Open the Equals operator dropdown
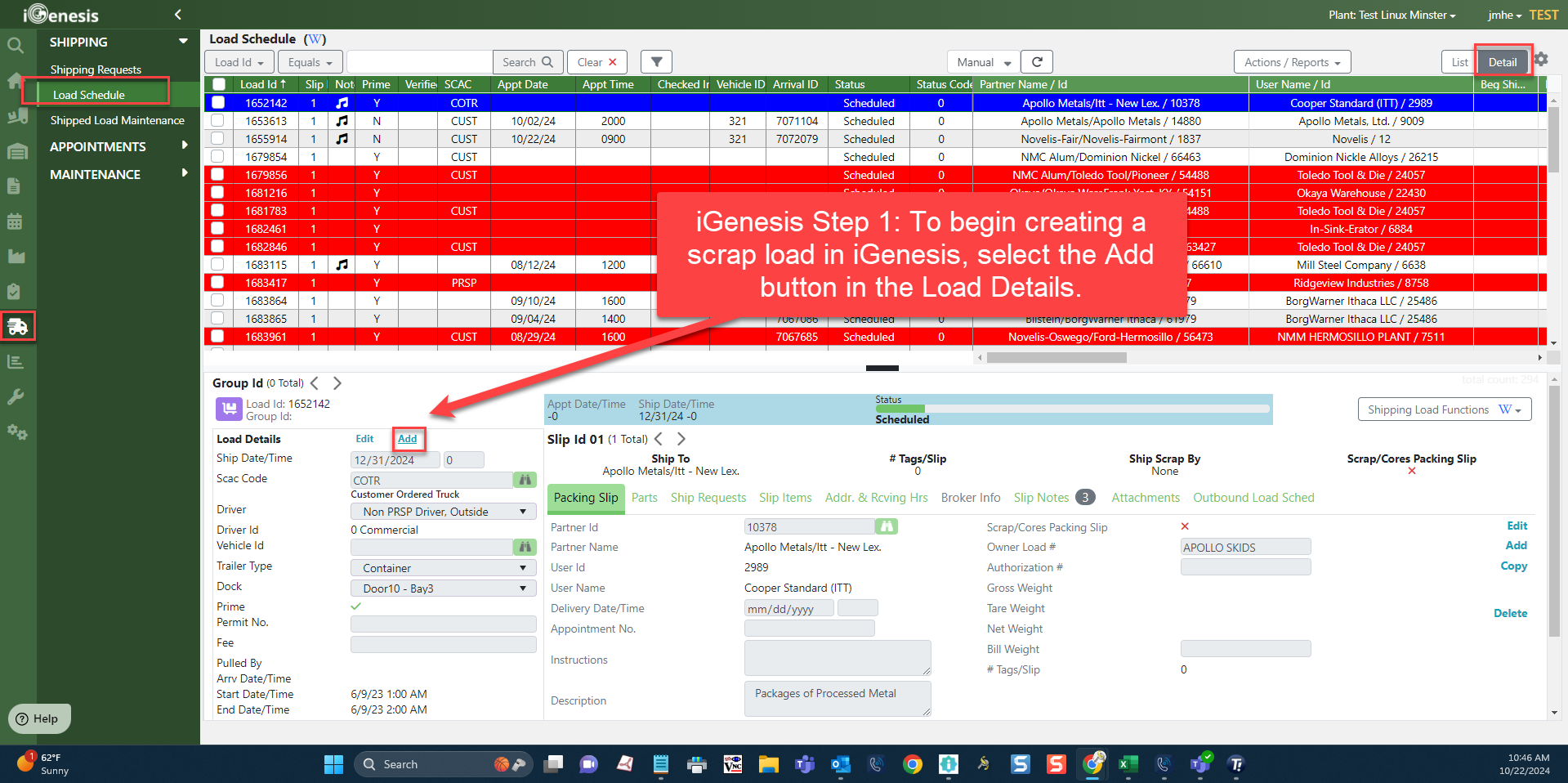 point(310,62)
